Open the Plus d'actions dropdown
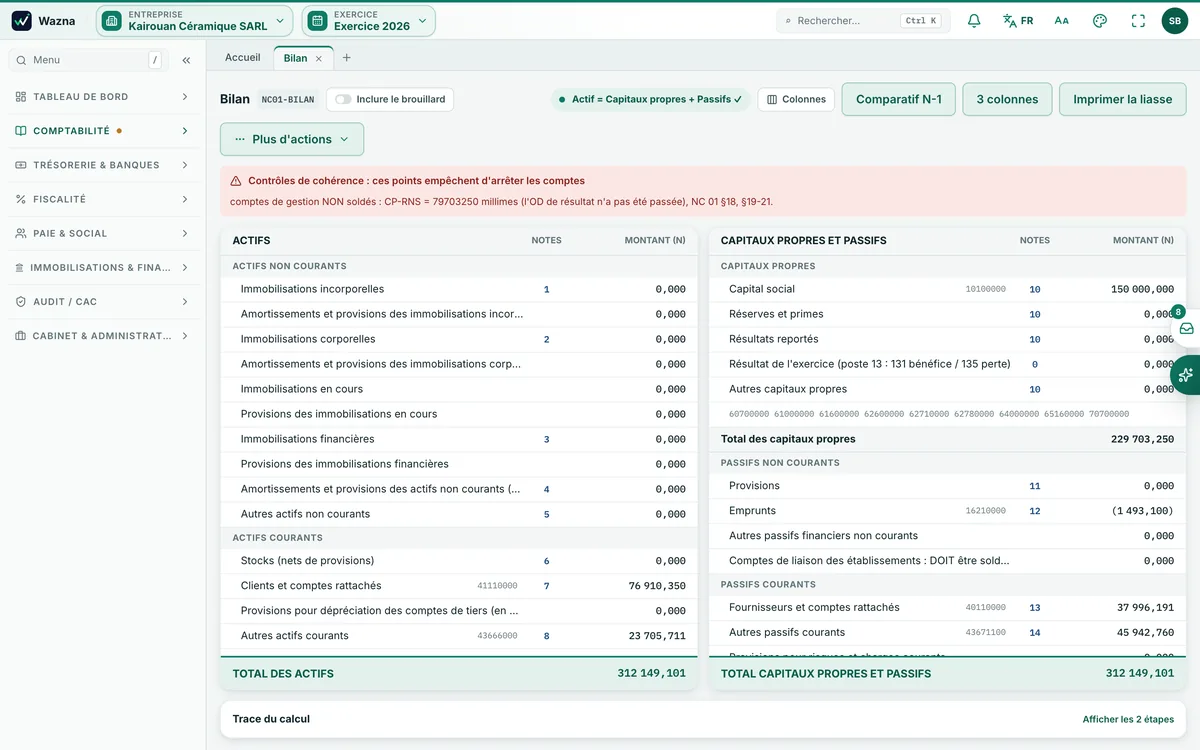 292,139
